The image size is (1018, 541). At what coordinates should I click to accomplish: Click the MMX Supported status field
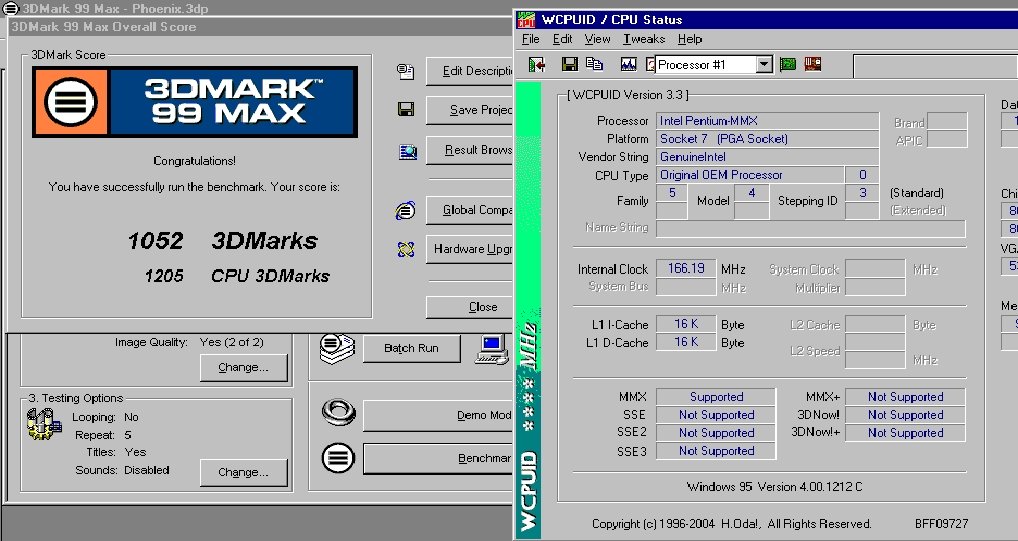(x=716, y=397)
